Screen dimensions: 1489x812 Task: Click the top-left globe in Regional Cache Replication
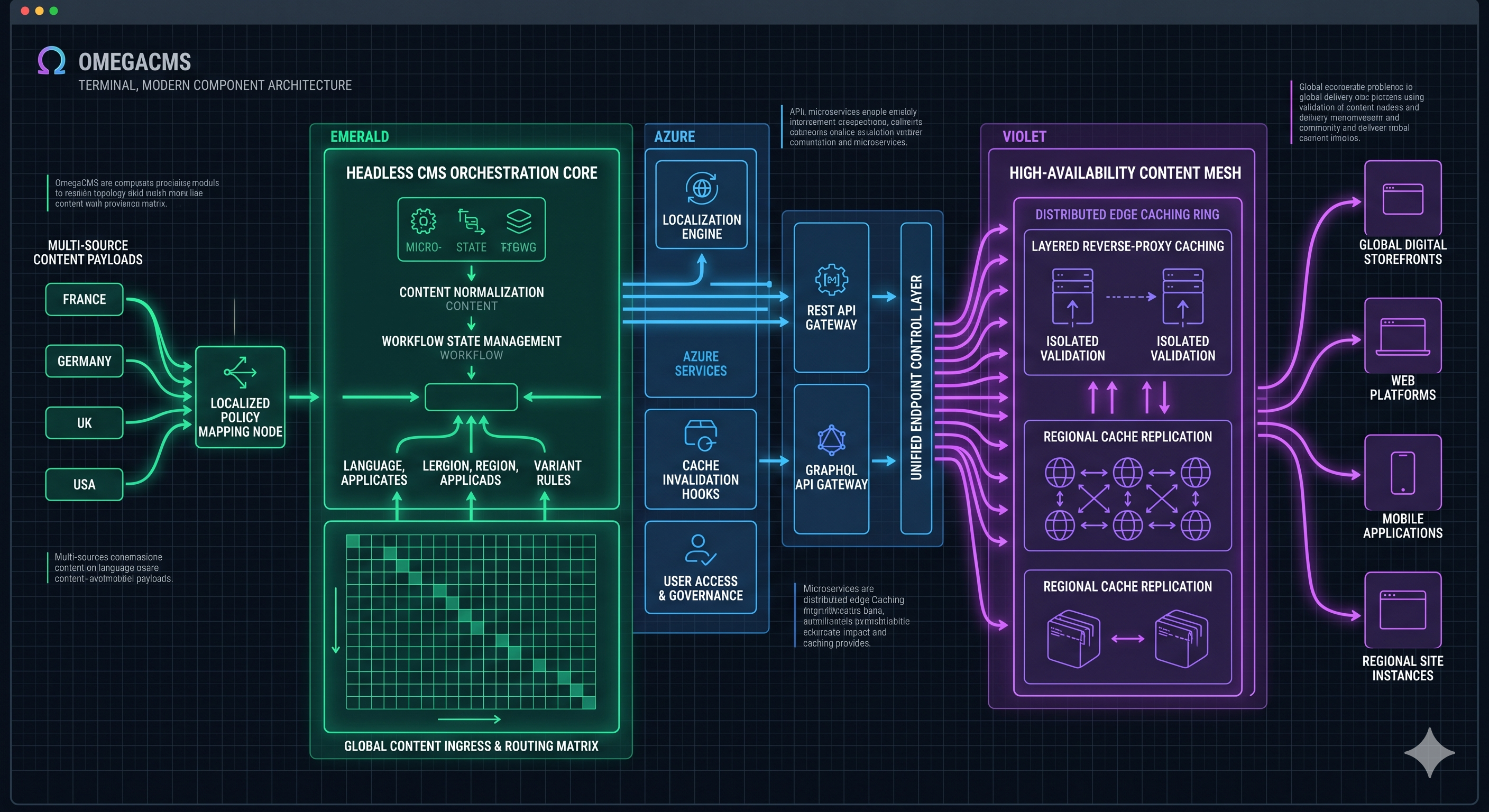[1060, 473]
